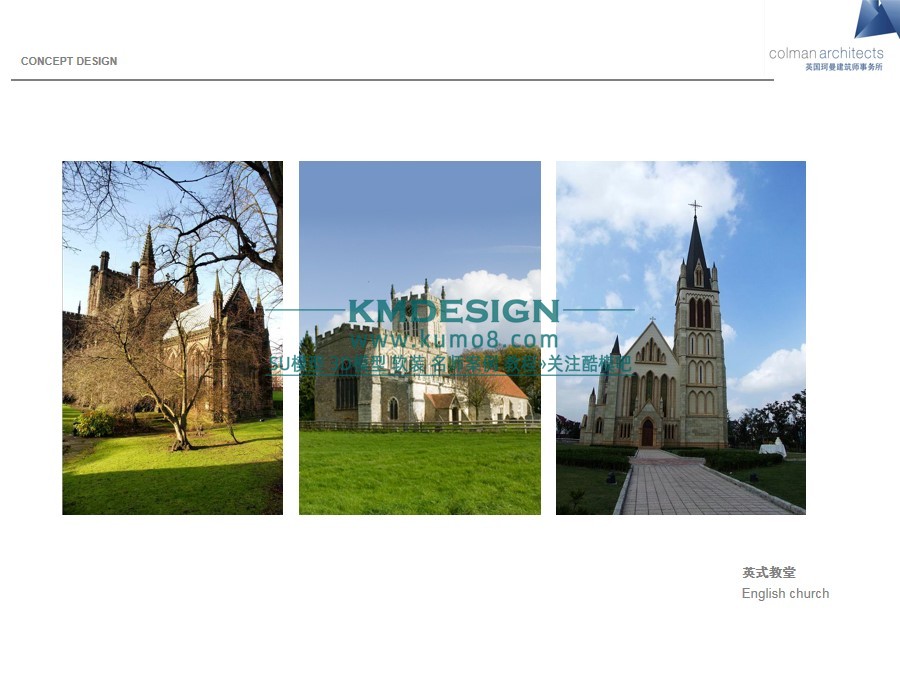Click the horizontal divider line below the heading
Viewport: 900px width, 675px height.
(x=392, y=80)
